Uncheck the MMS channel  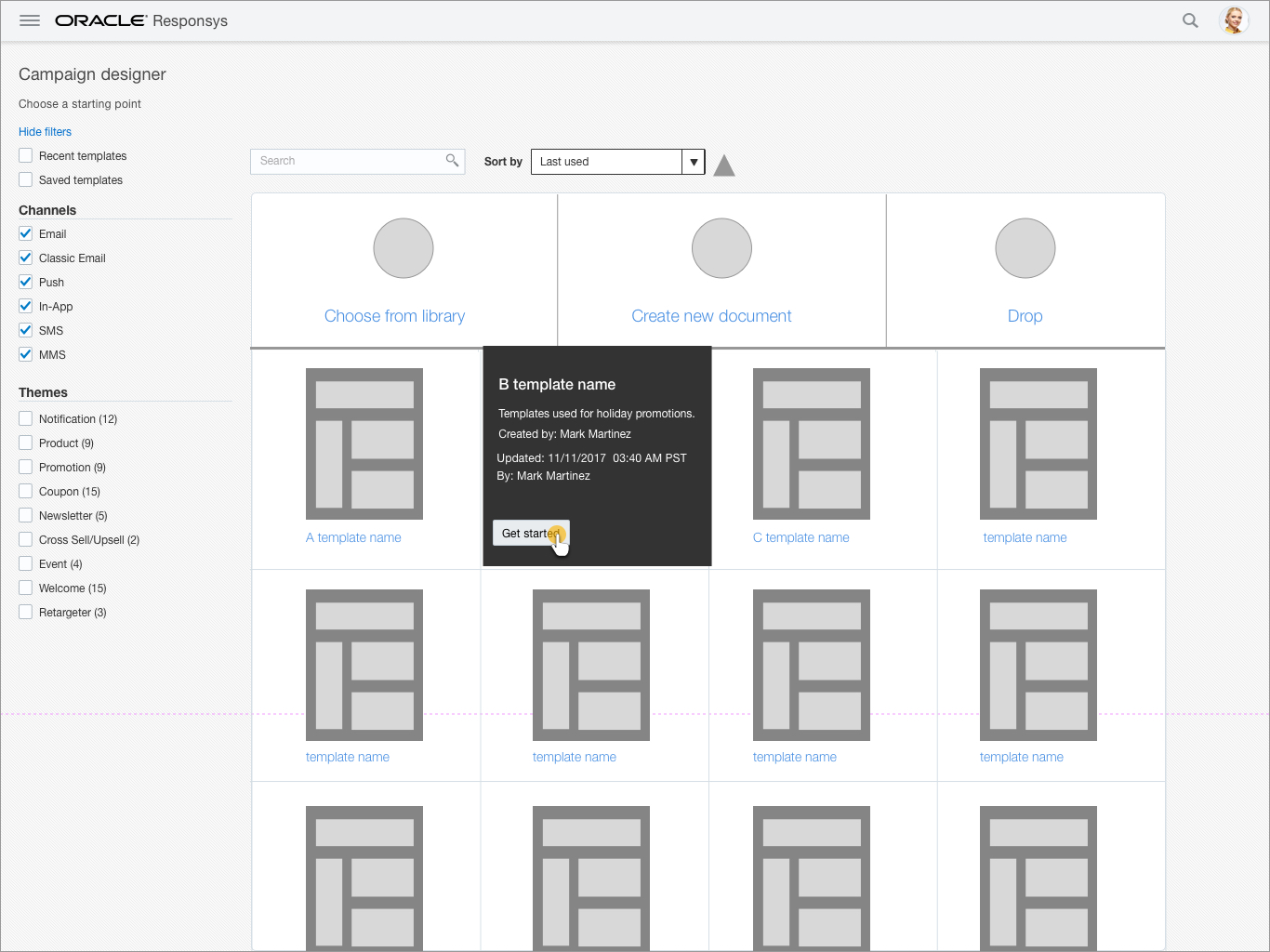point(26,354)
